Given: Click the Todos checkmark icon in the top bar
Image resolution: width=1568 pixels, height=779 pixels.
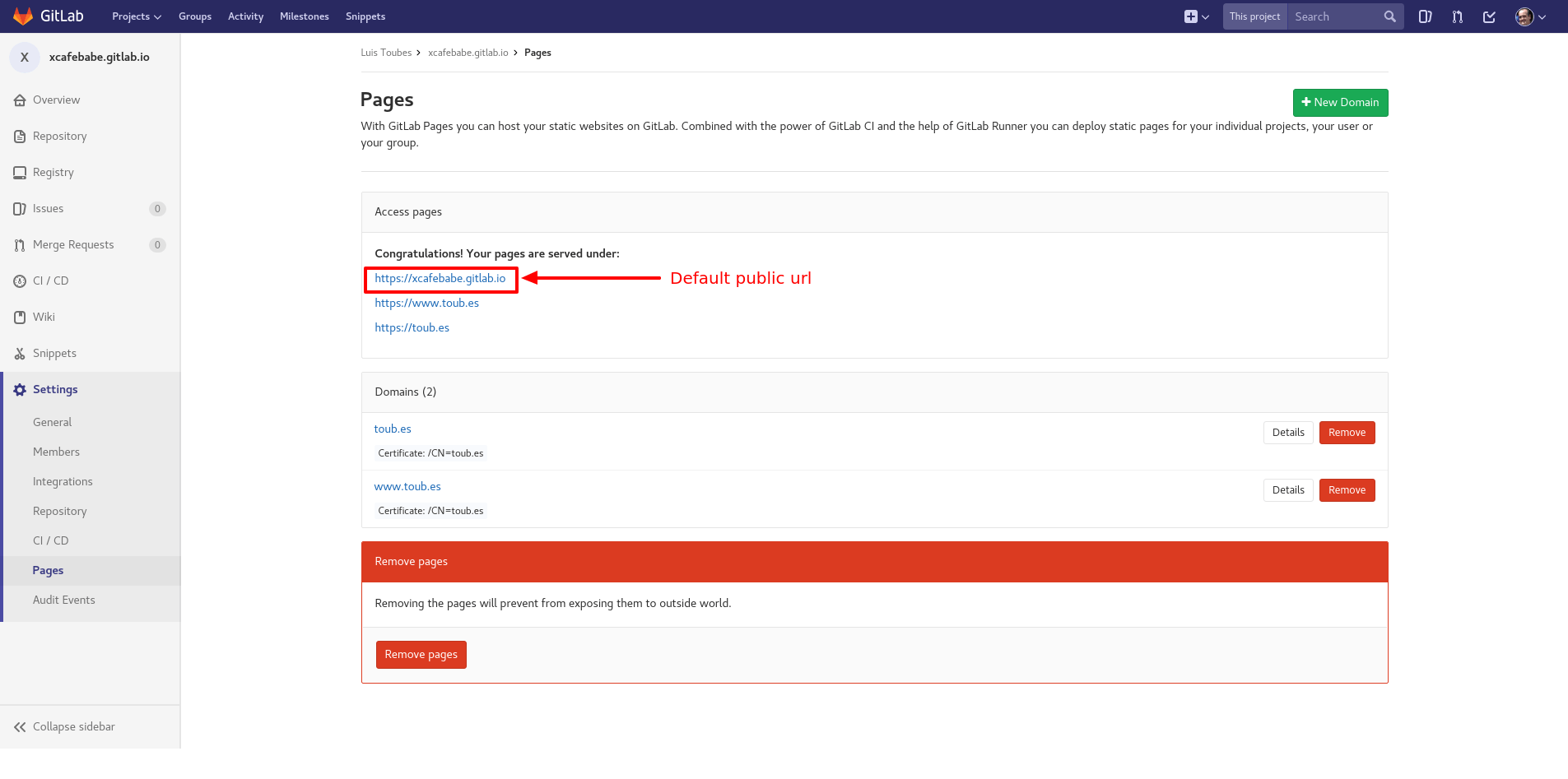Looking at the screenshot, I should (1489, 16).
